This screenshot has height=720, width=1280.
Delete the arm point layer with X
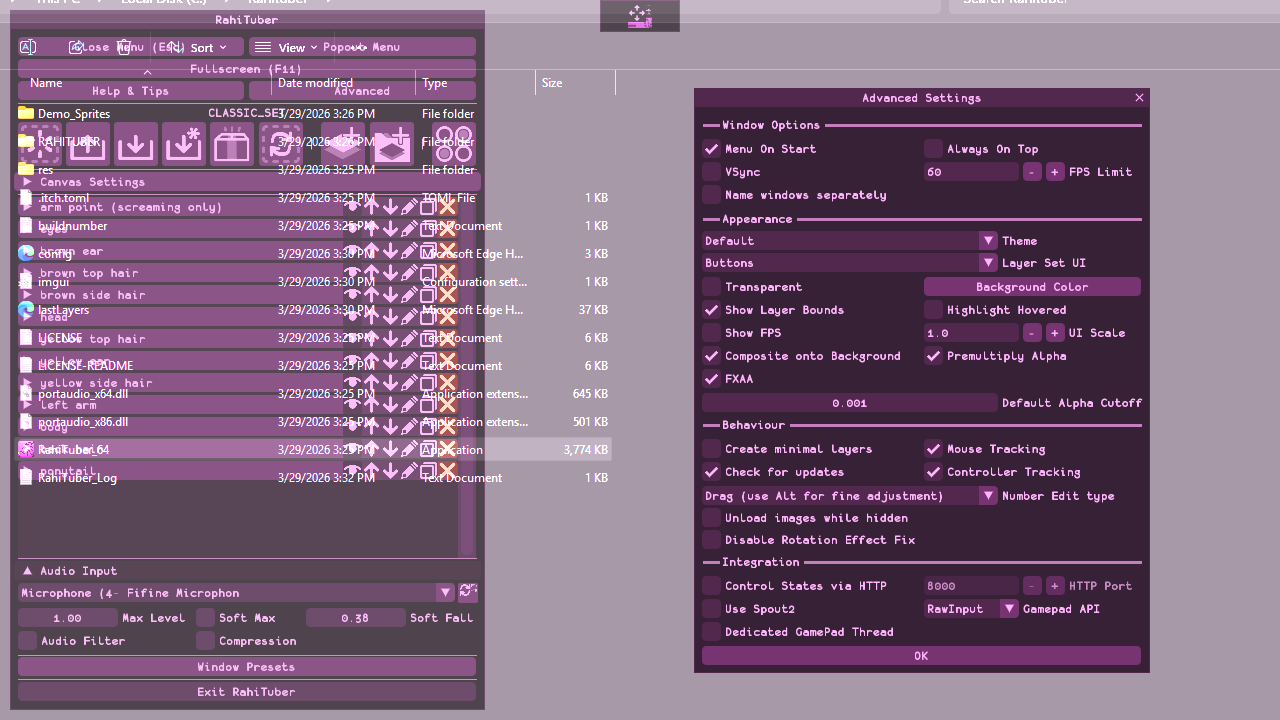click(x=447, y=207)
